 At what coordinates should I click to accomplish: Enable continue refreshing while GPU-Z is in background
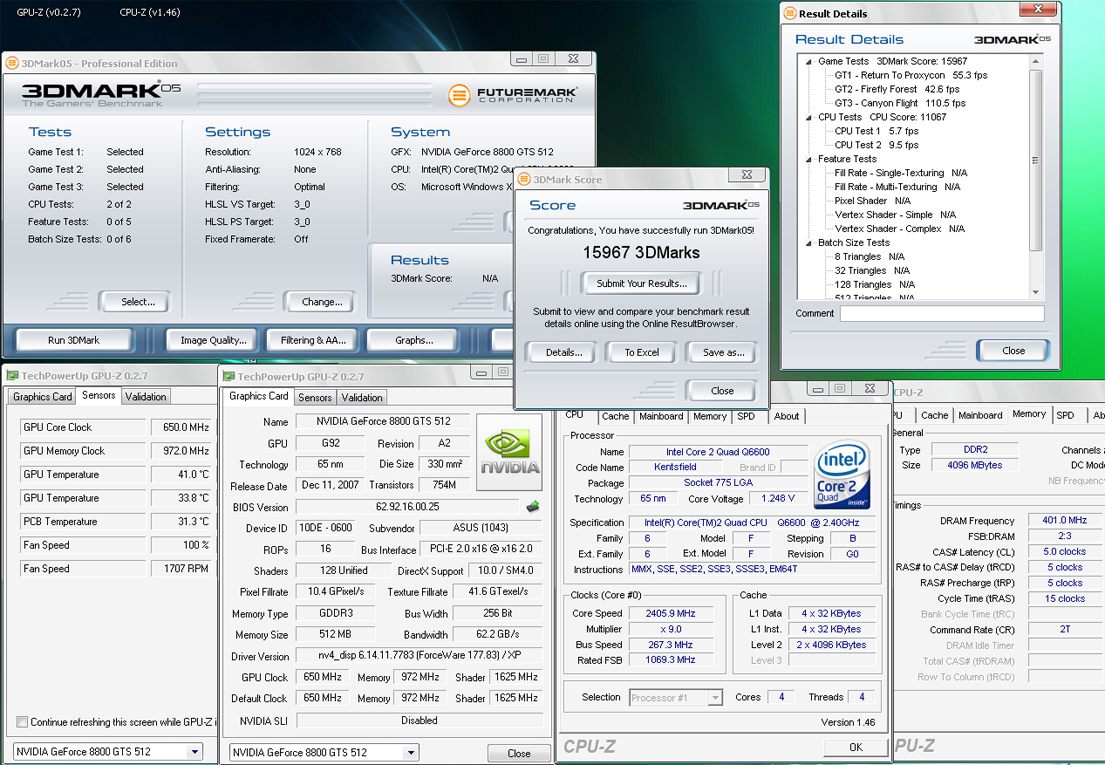tap(23, 722)
